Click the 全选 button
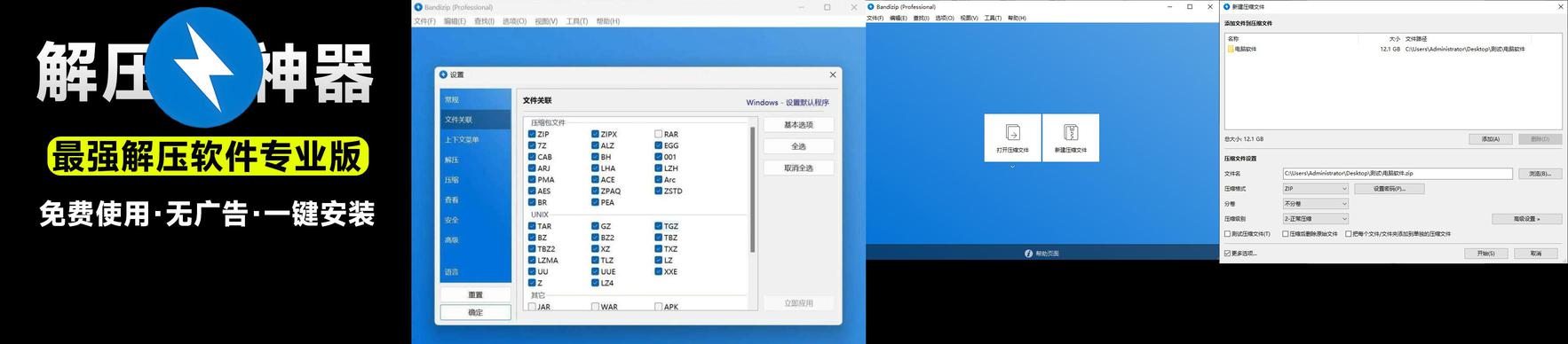The width and height of the screenshot is (1568, 344). [798, 146]
